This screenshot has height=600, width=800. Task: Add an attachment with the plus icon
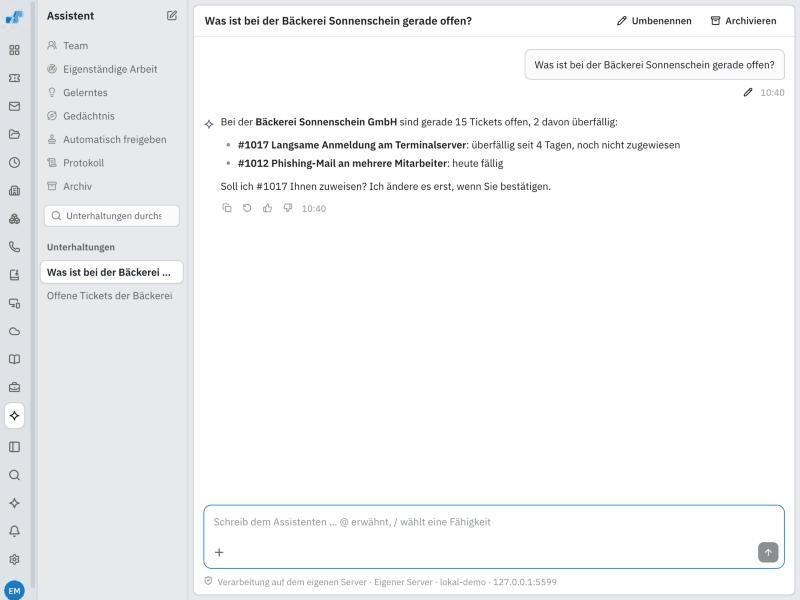(219, 552)
